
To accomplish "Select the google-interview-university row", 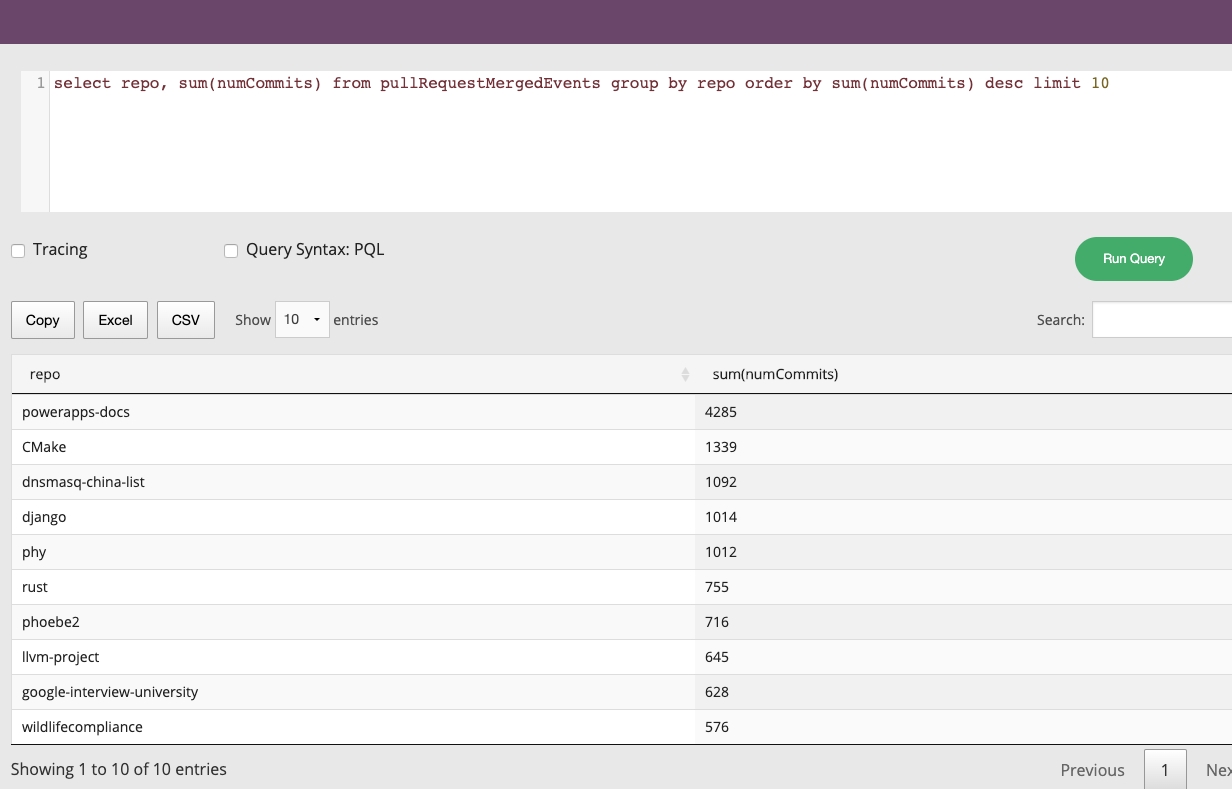I will coord(110,692).
